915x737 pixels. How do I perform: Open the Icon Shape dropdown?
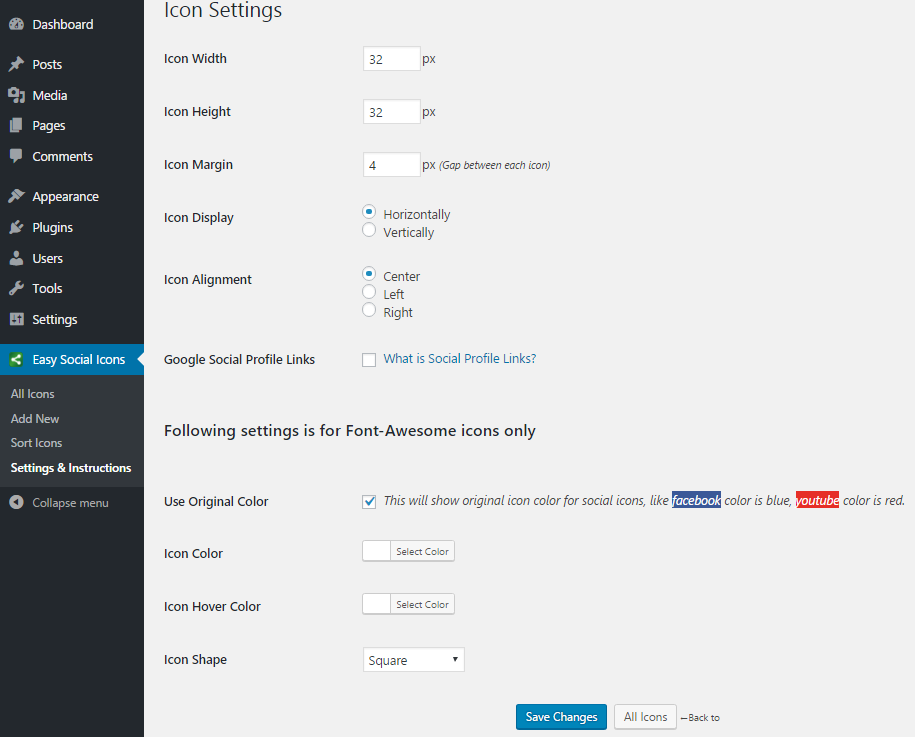414,660
